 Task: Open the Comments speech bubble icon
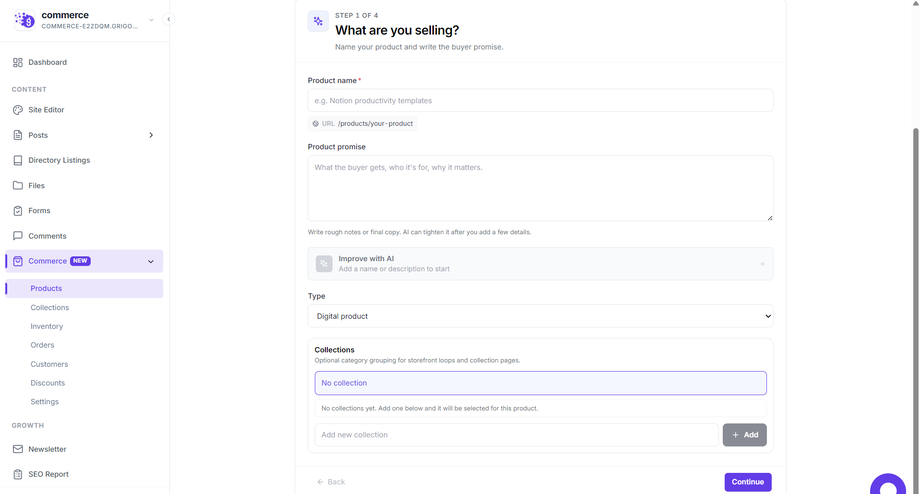pos(18,236)
